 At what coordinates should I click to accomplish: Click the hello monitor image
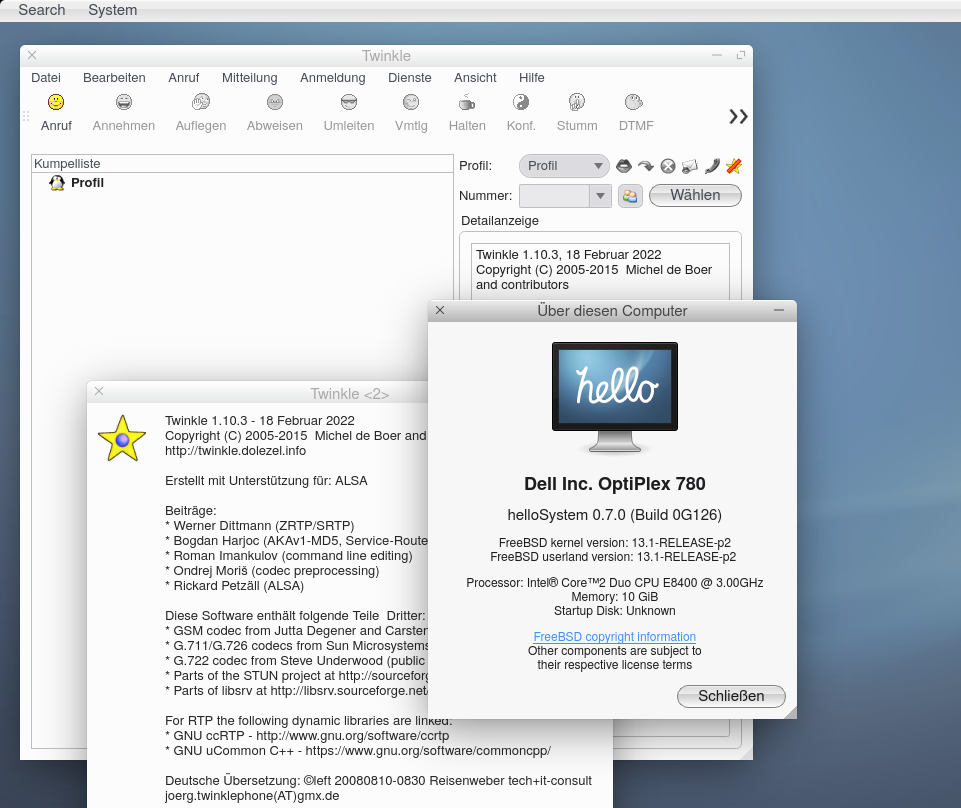click(x=615, y=397)
